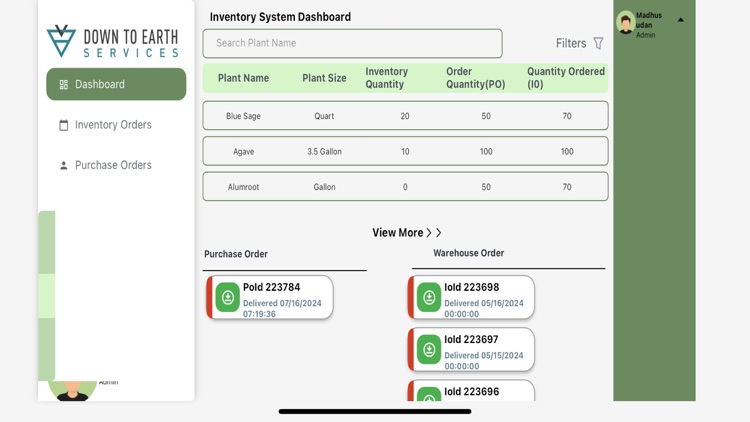The width and height of the screenshot is (750, 422).
Task: Click the download icon on IoId 223697
Action: 429,349
